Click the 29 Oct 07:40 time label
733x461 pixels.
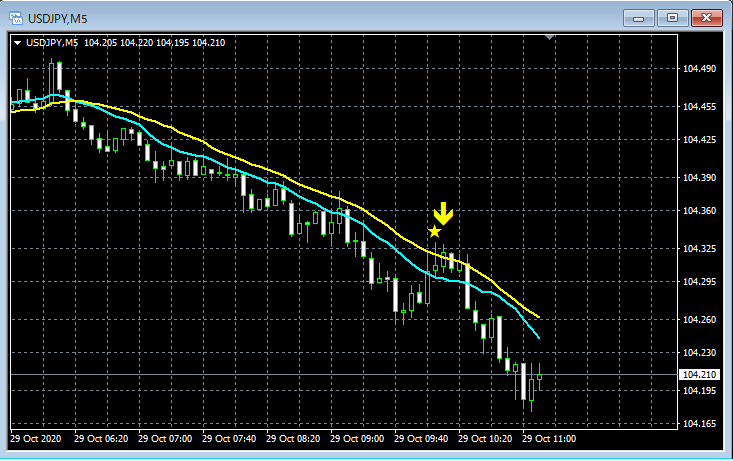pyautogui.click(x=229, y=439)
